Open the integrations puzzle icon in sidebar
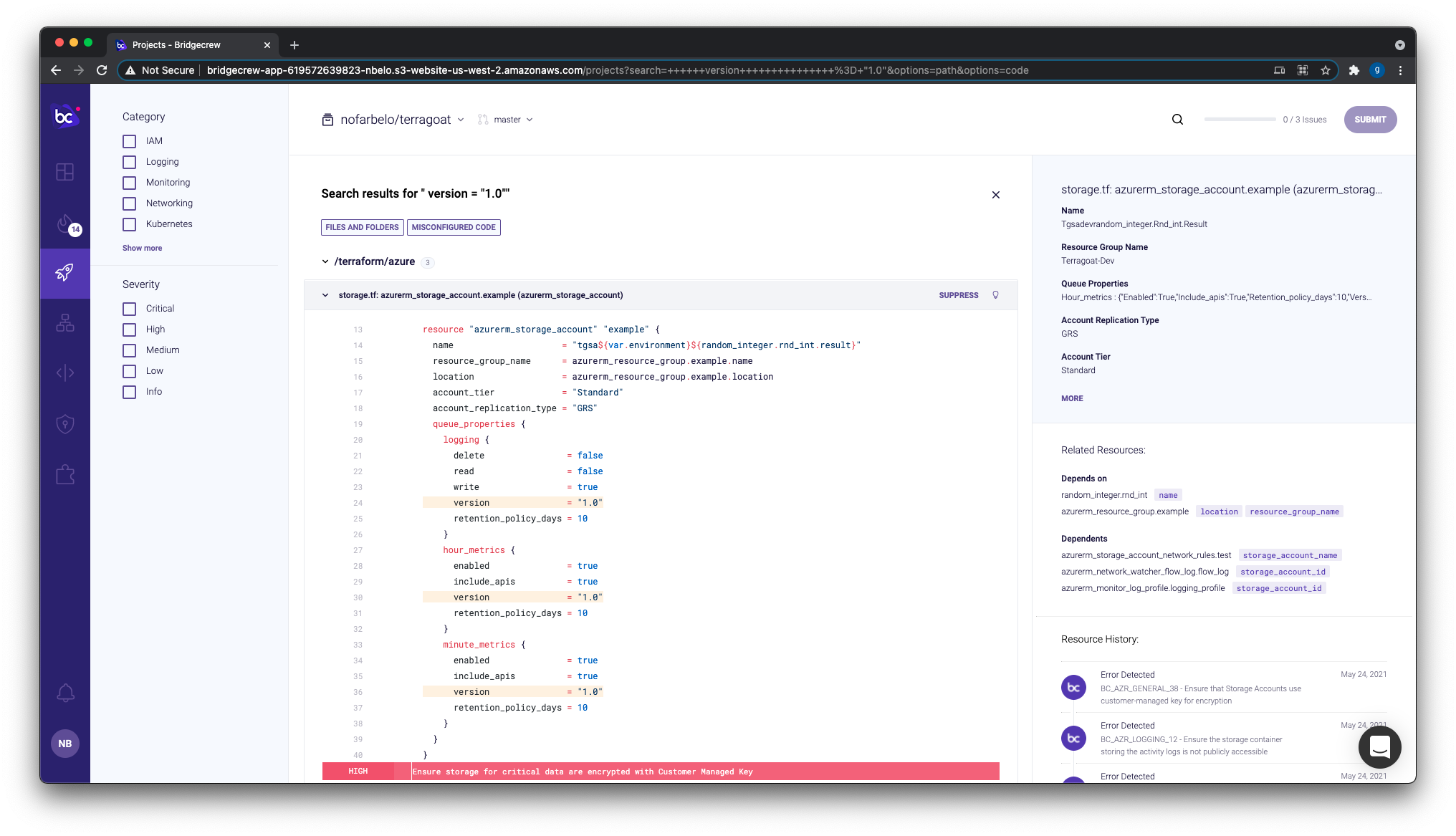 point(65,474)
